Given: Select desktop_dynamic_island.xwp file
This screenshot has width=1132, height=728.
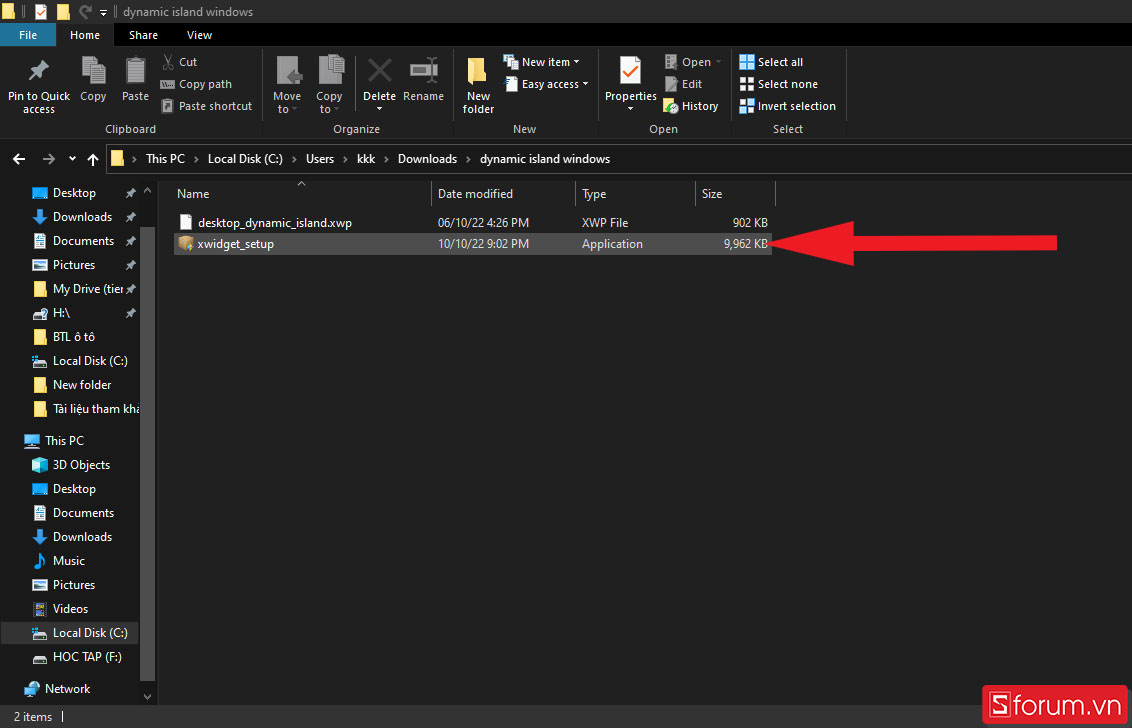Looking at the screenshot, I should click(274, 222).
